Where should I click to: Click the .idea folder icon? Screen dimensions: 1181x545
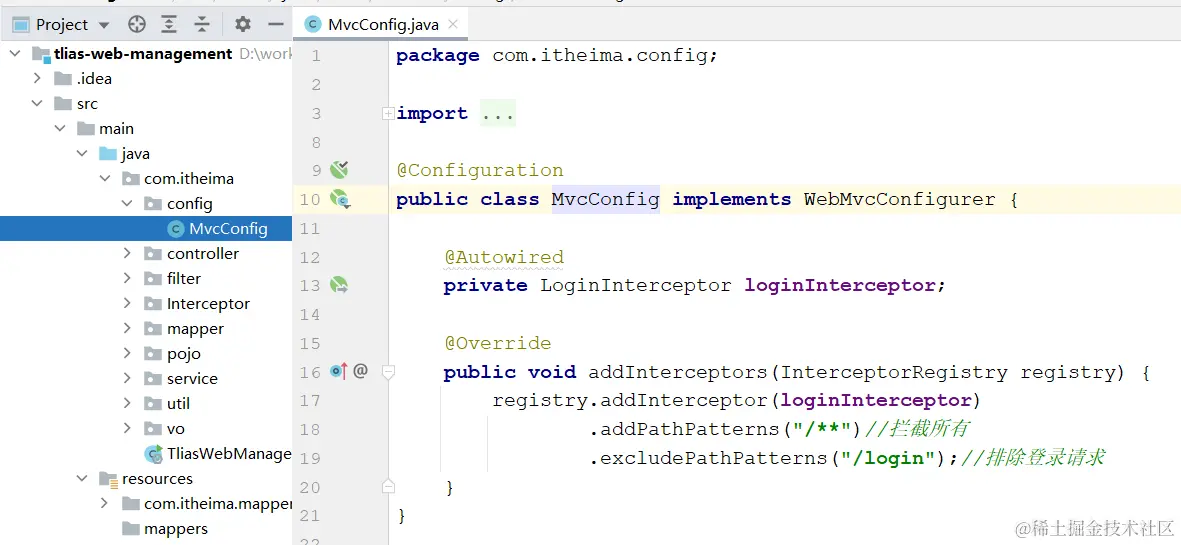(x=62, y=78)
